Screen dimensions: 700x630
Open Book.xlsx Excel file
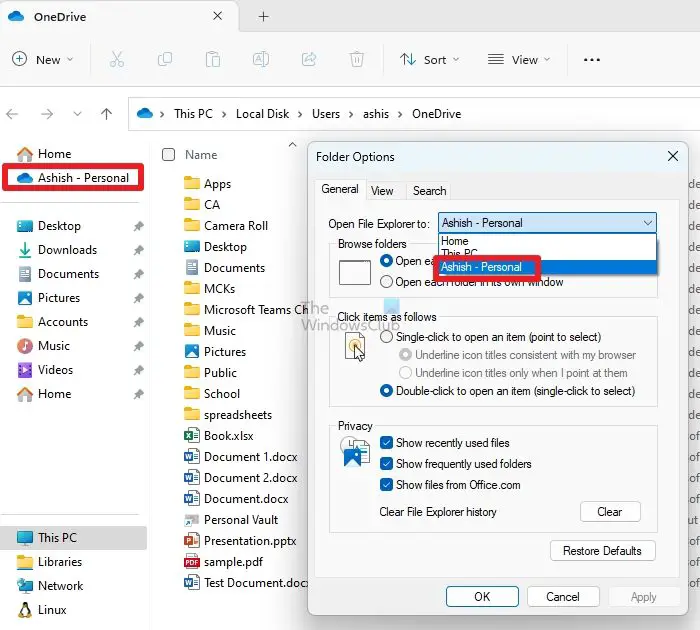click(x=219, y=436)
